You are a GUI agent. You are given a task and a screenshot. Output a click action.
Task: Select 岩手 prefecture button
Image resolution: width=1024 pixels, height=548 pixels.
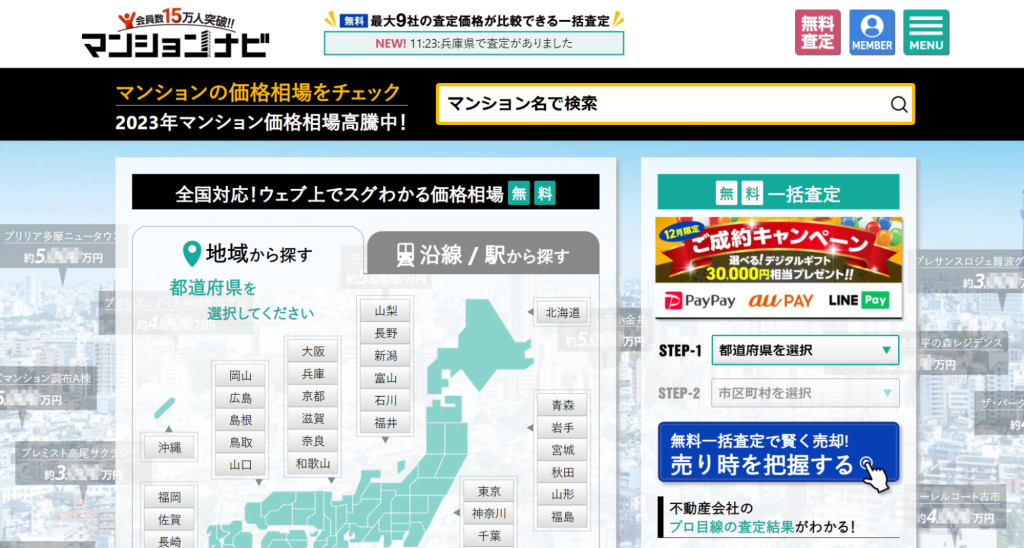pyautogui.click(x=562, y=428)
